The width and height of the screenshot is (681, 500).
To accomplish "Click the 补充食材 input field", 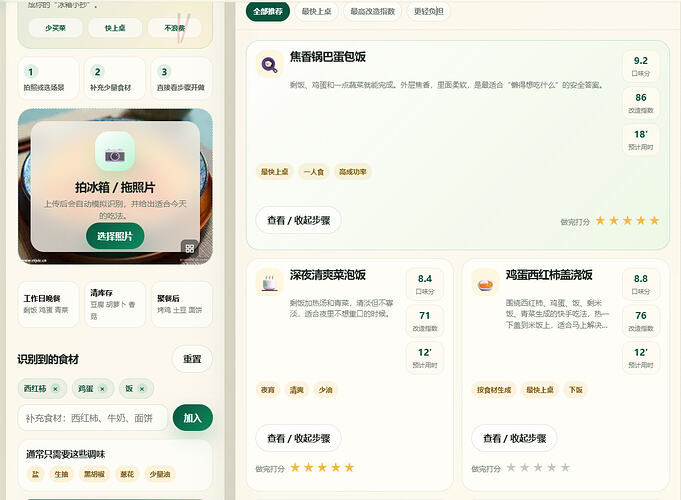I will pos(93,418).
